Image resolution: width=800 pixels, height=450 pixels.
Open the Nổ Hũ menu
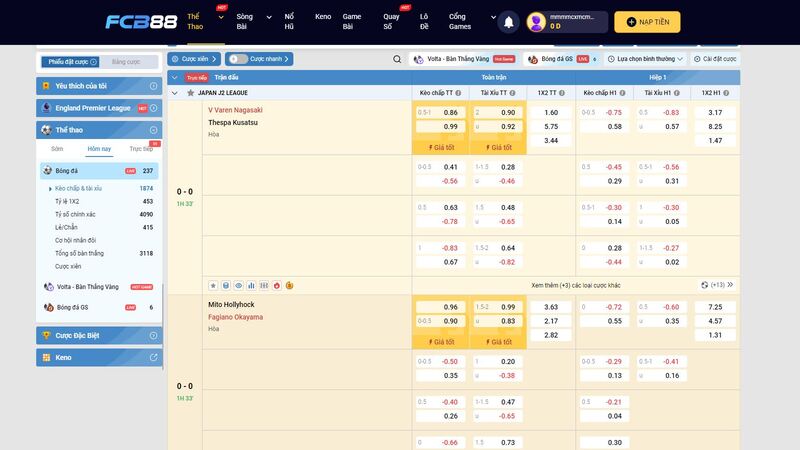pos(289,21)
